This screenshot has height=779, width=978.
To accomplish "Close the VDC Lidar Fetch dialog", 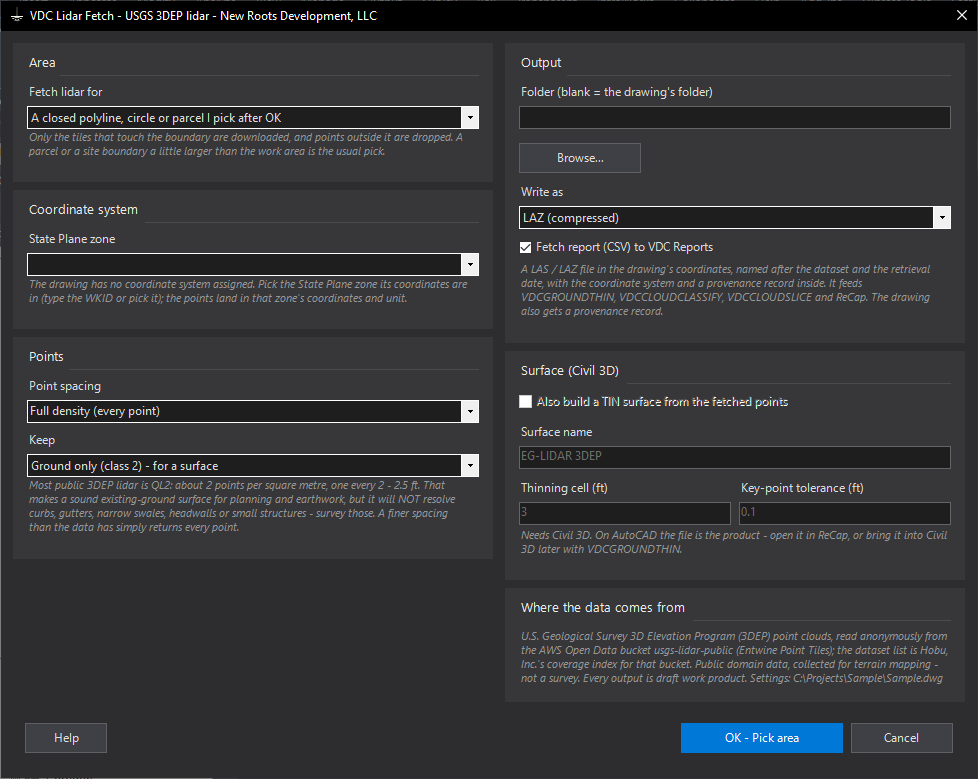I will (x=962, y=15).
